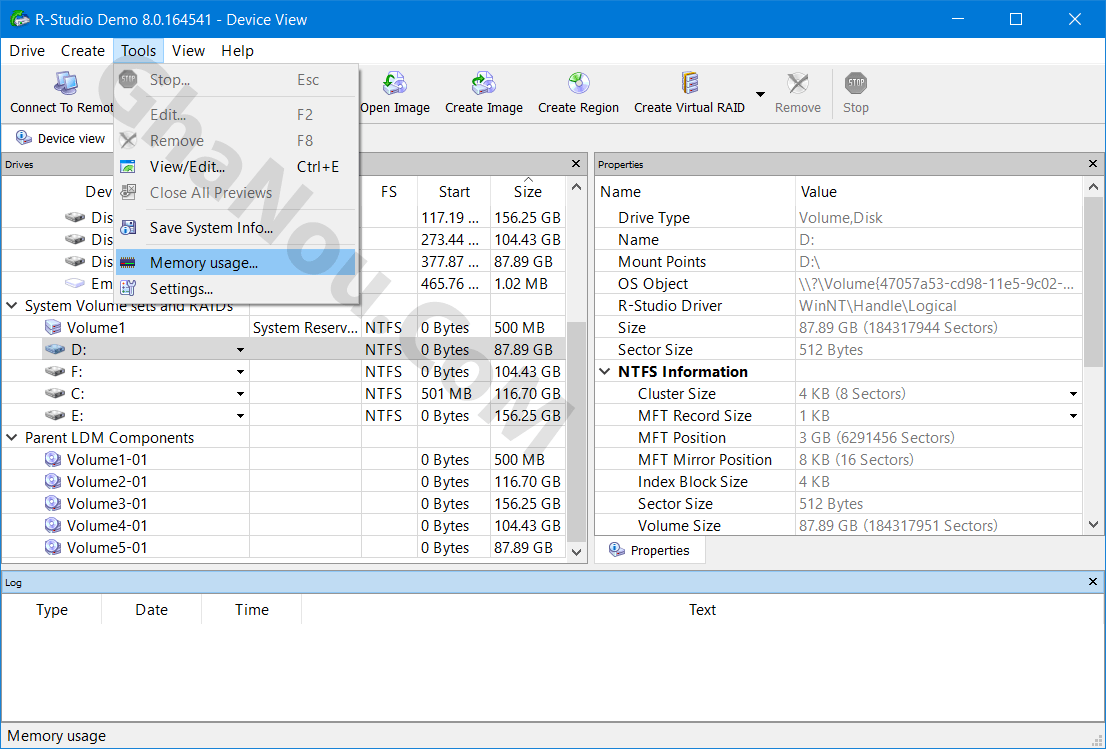Open dropdown arrow next to Create Virtual RAID
The image size is (1106, 749).
[x=760, y=94]
